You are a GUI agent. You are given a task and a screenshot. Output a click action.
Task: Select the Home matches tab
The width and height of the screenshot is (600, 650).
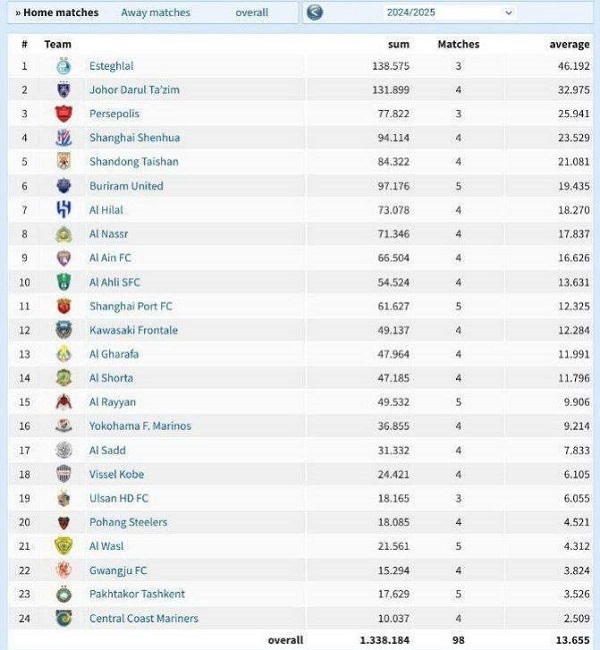tap(57, 13)
